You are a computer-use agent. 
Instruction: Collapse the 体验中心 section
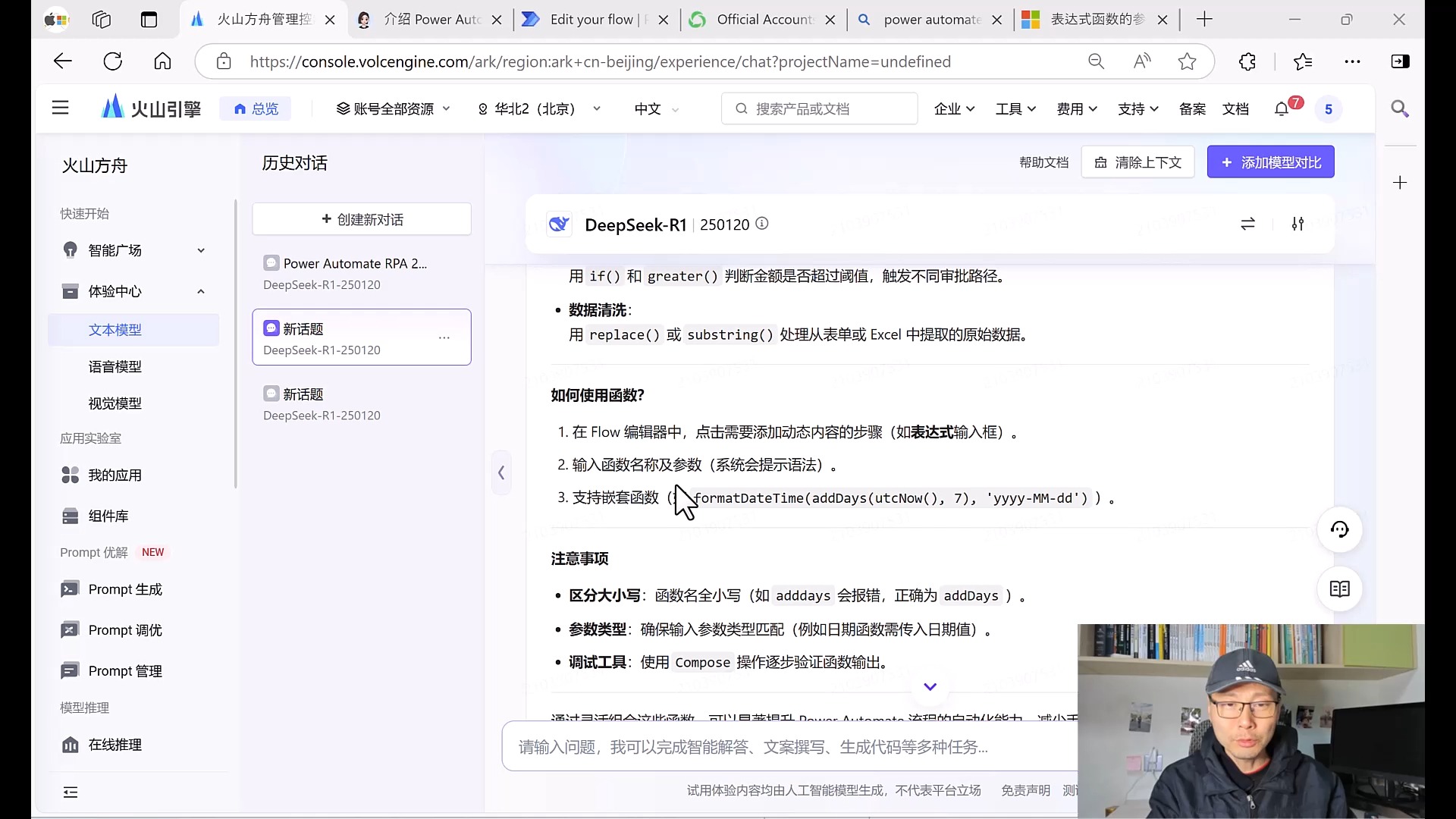[x=201, y=291]
